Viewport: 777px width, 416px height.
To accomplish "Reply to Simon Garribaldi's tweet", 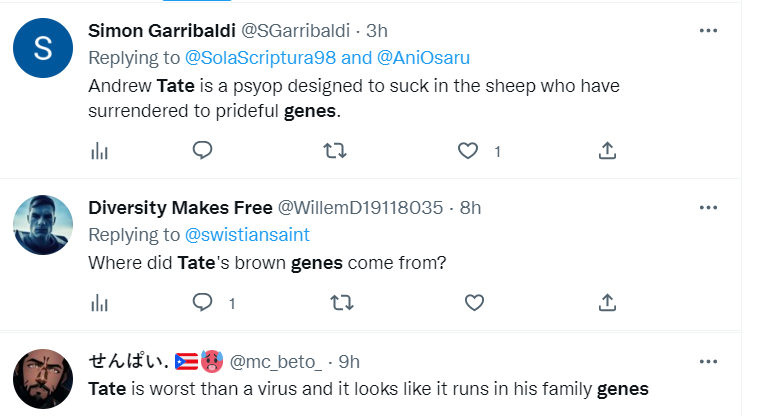I will [202, 150].
